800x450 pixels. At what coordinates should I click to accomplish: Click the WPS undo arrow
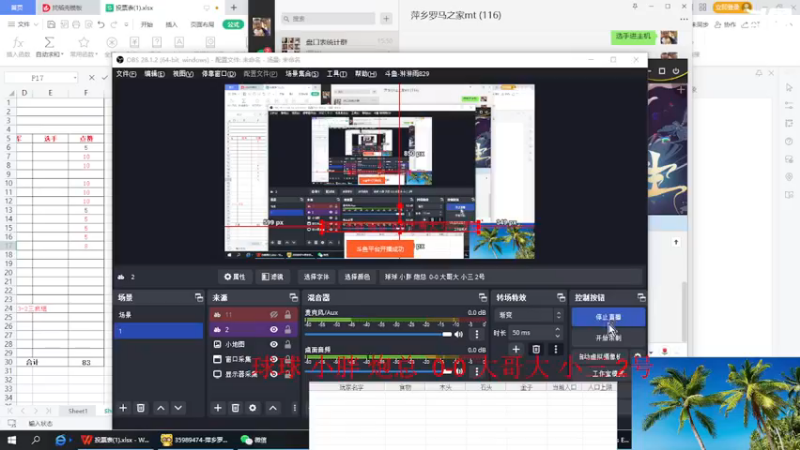101,24
